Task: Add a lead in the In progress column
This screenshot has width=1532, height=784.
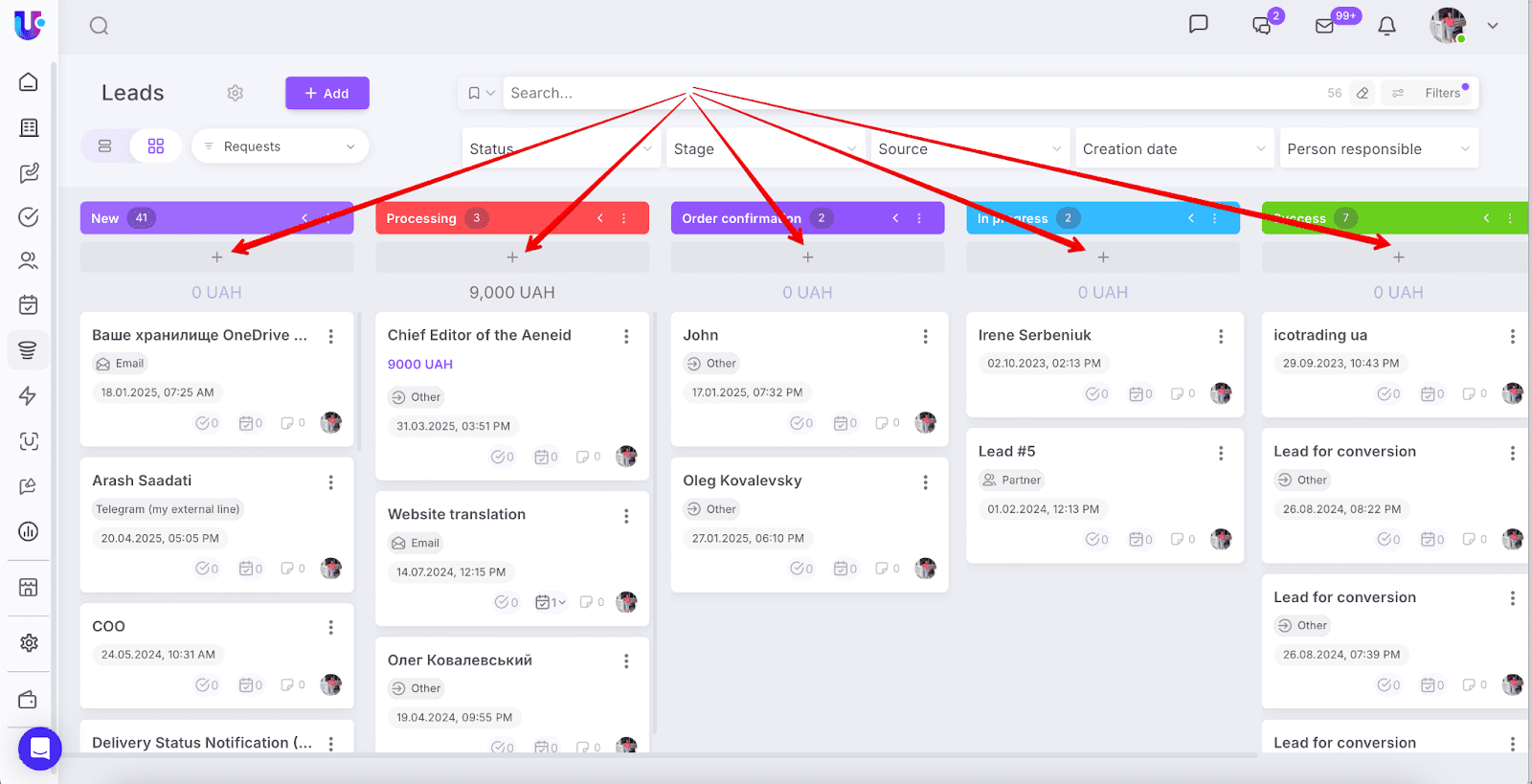Action: [x=1103, y=257]
